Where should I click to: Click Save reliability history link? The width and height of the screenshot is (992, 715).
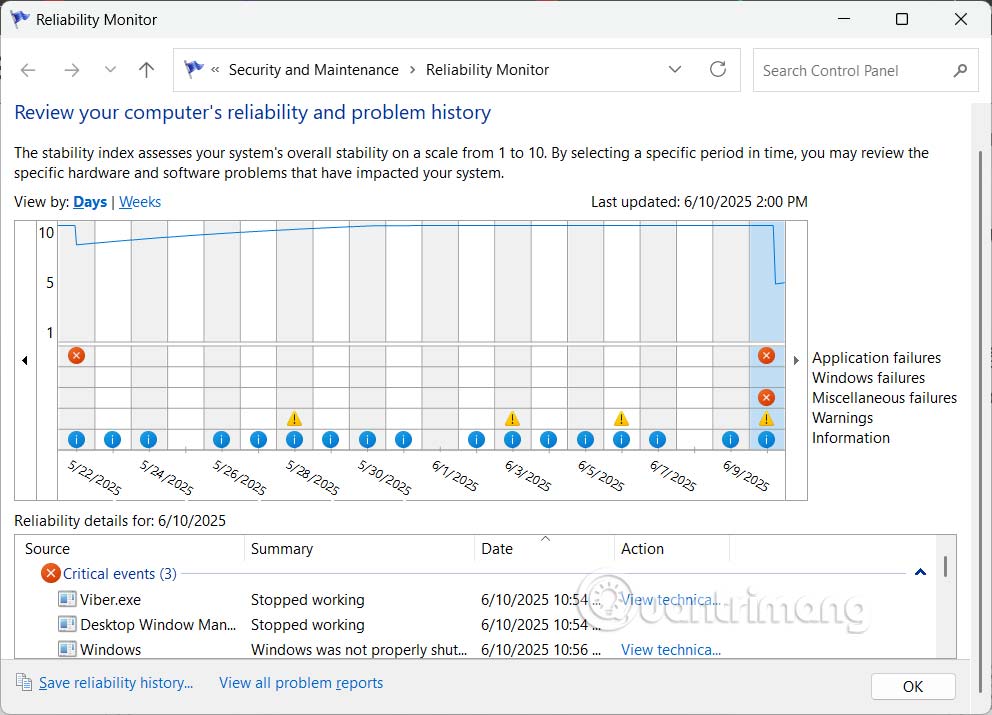coord(116,683)
